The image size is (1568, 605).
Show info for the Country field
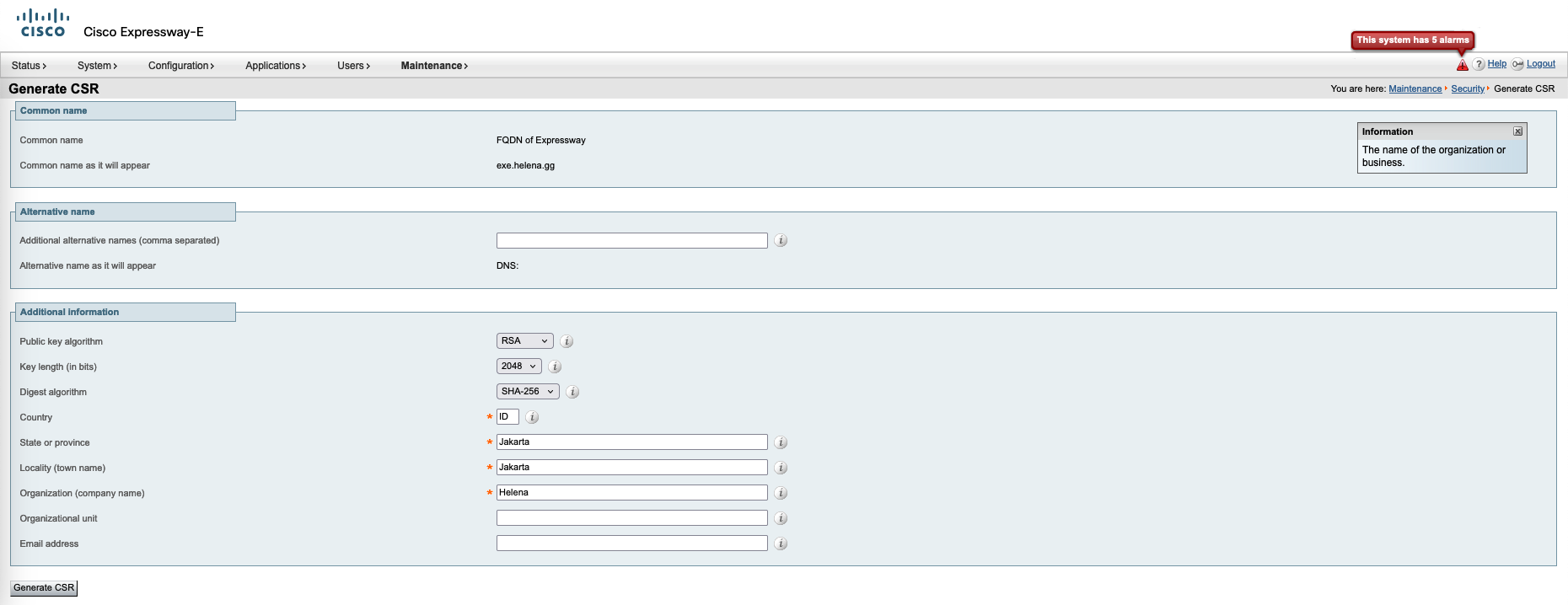pyautogui.click(x=532, y=417)
